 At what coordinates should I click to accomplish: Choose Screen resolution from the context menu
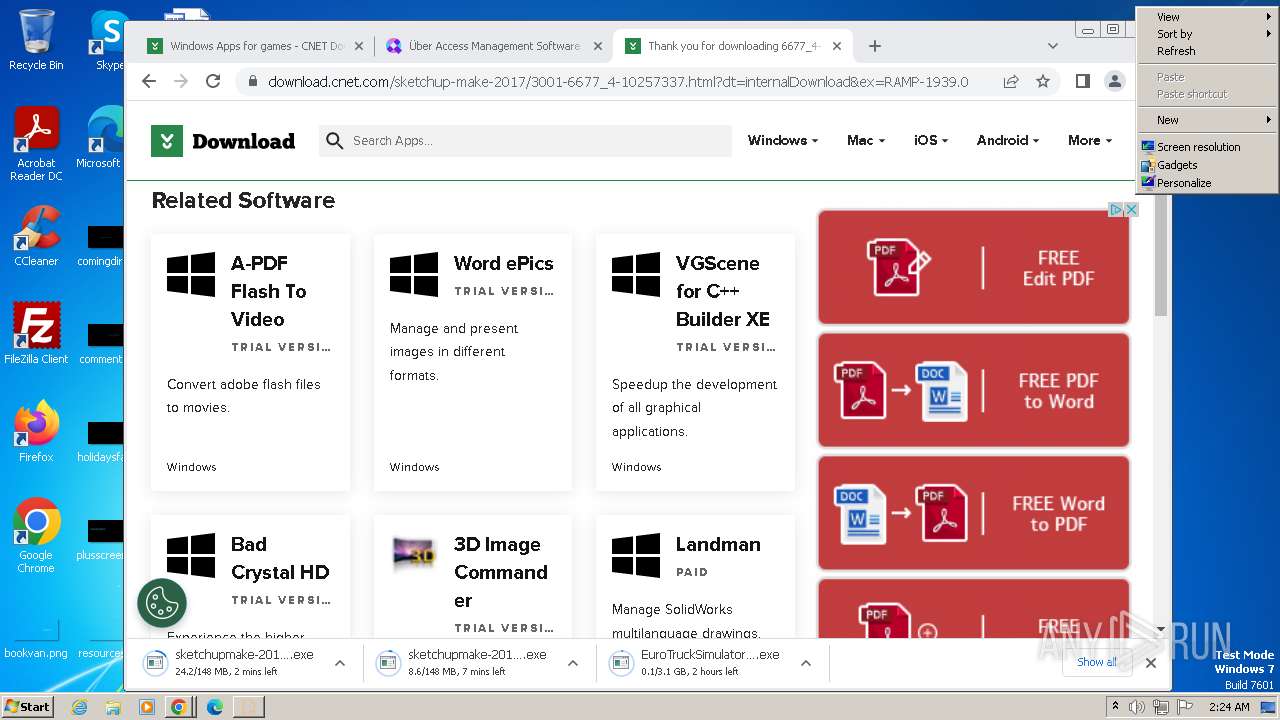point(1207,147)
